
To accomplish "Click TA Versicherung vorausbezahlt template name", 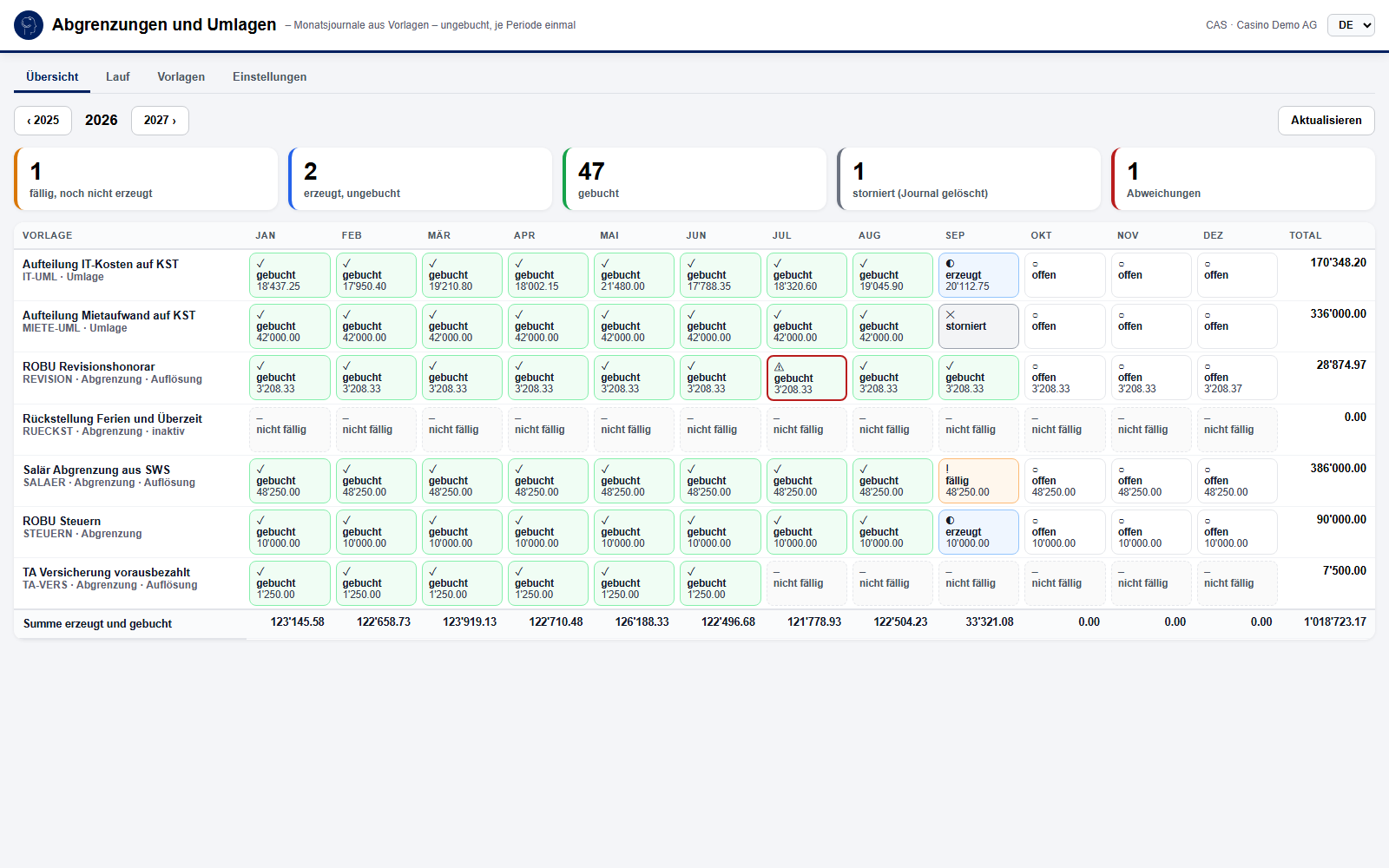I will (x=106, y=572).
